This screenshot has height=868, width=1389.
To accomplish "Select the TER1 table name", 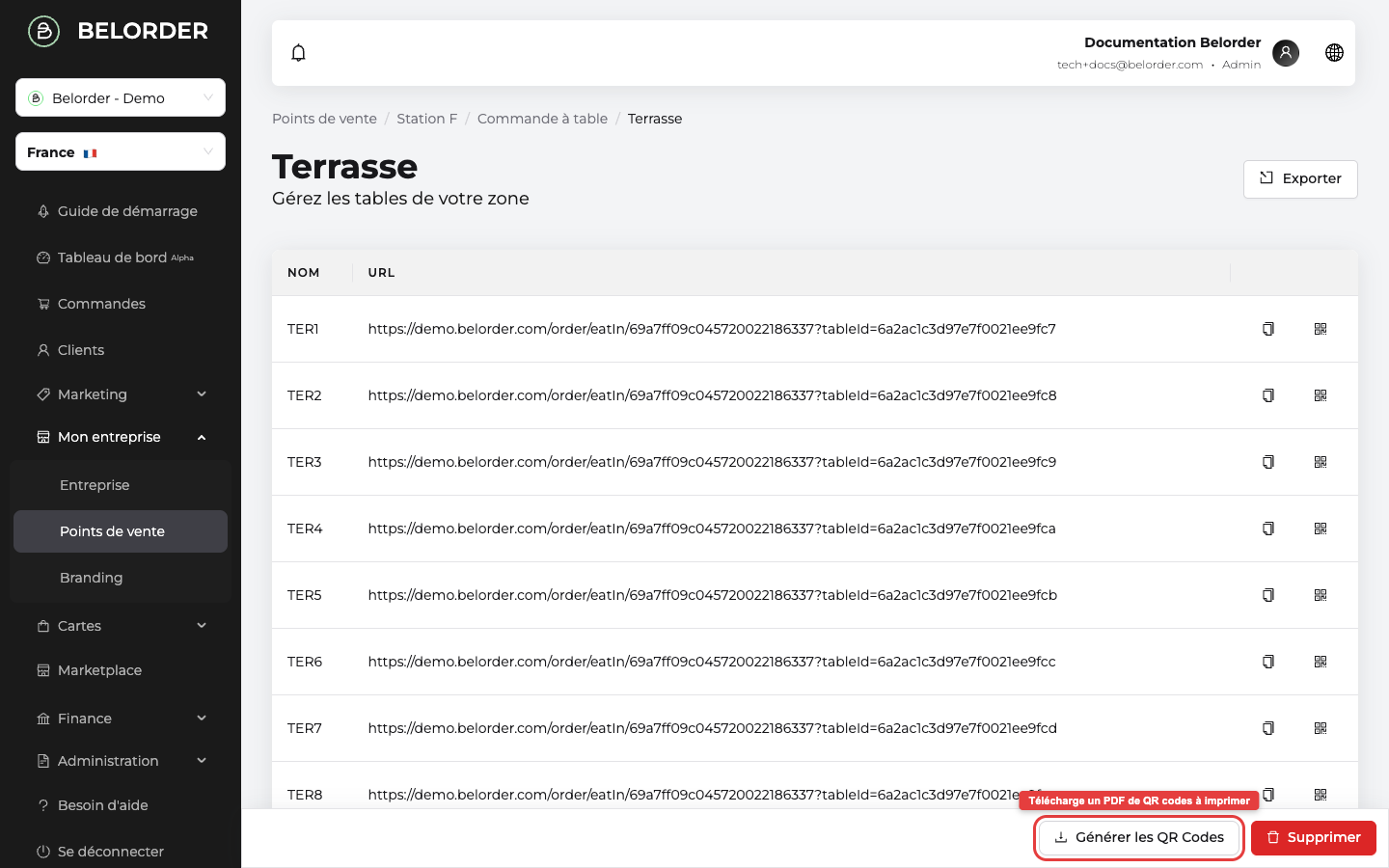I will point(303,329).
